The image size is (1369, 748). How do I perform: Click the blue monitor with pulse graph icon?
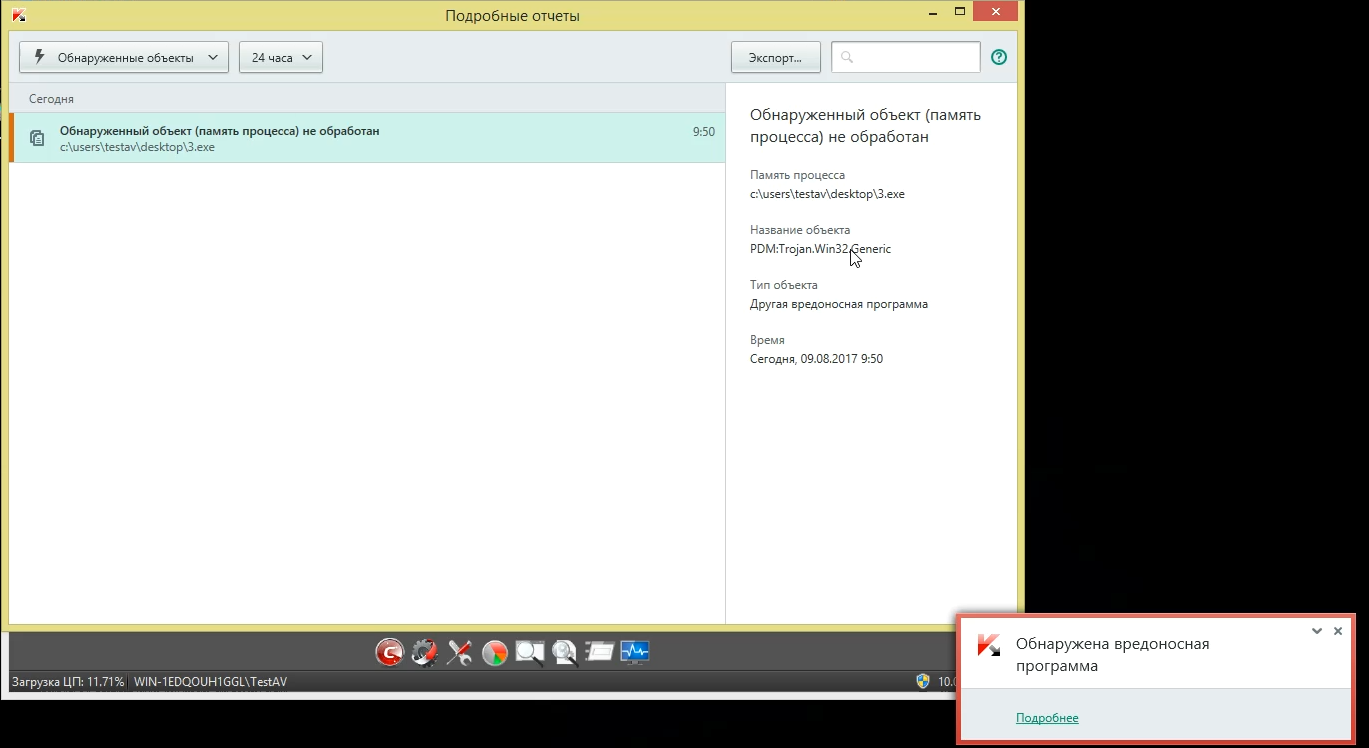click(635, 653)
